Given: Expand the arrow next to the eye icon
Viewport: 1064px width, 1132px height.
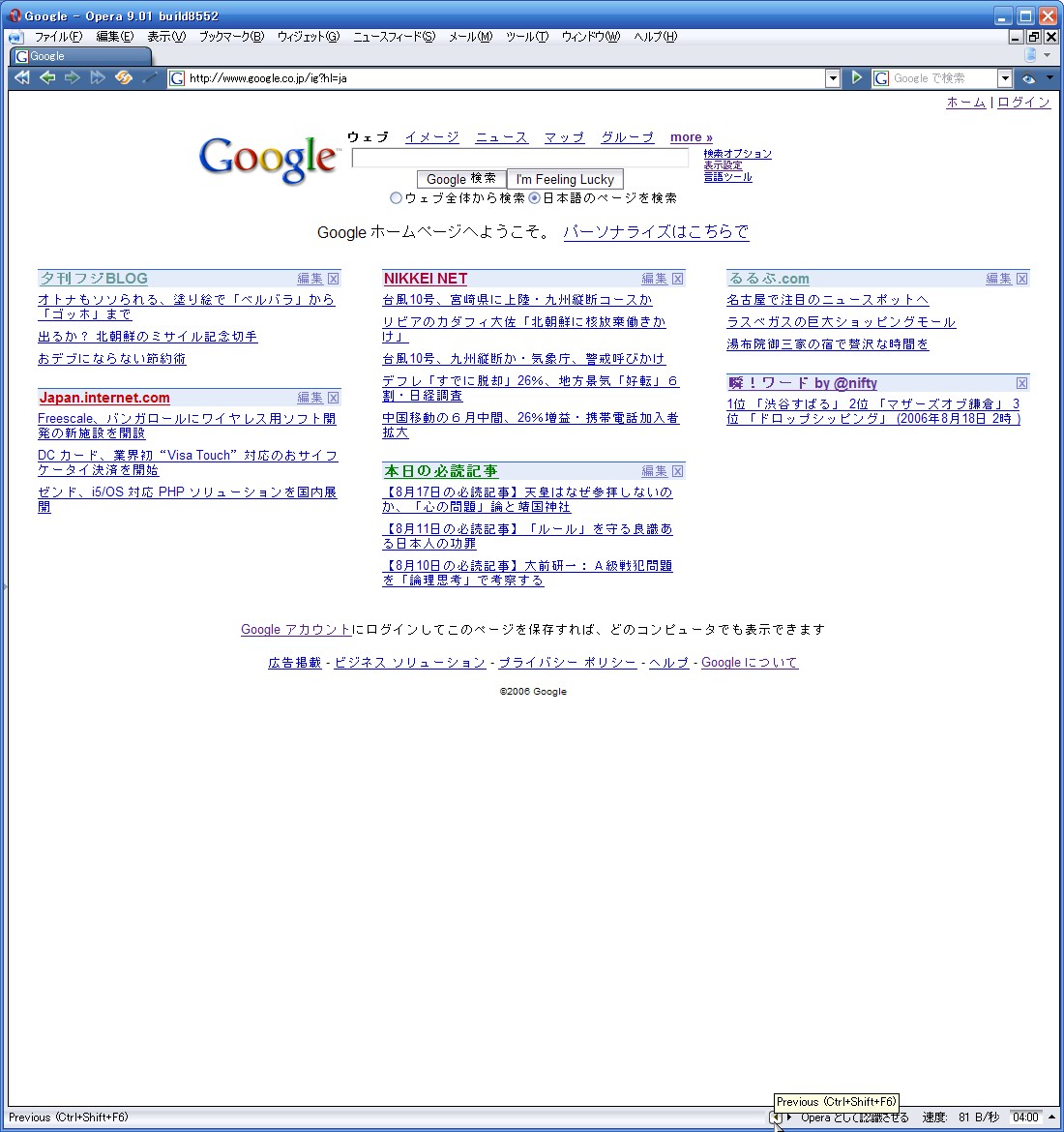Looking at the screenshot, I should tap(1049, 77).
